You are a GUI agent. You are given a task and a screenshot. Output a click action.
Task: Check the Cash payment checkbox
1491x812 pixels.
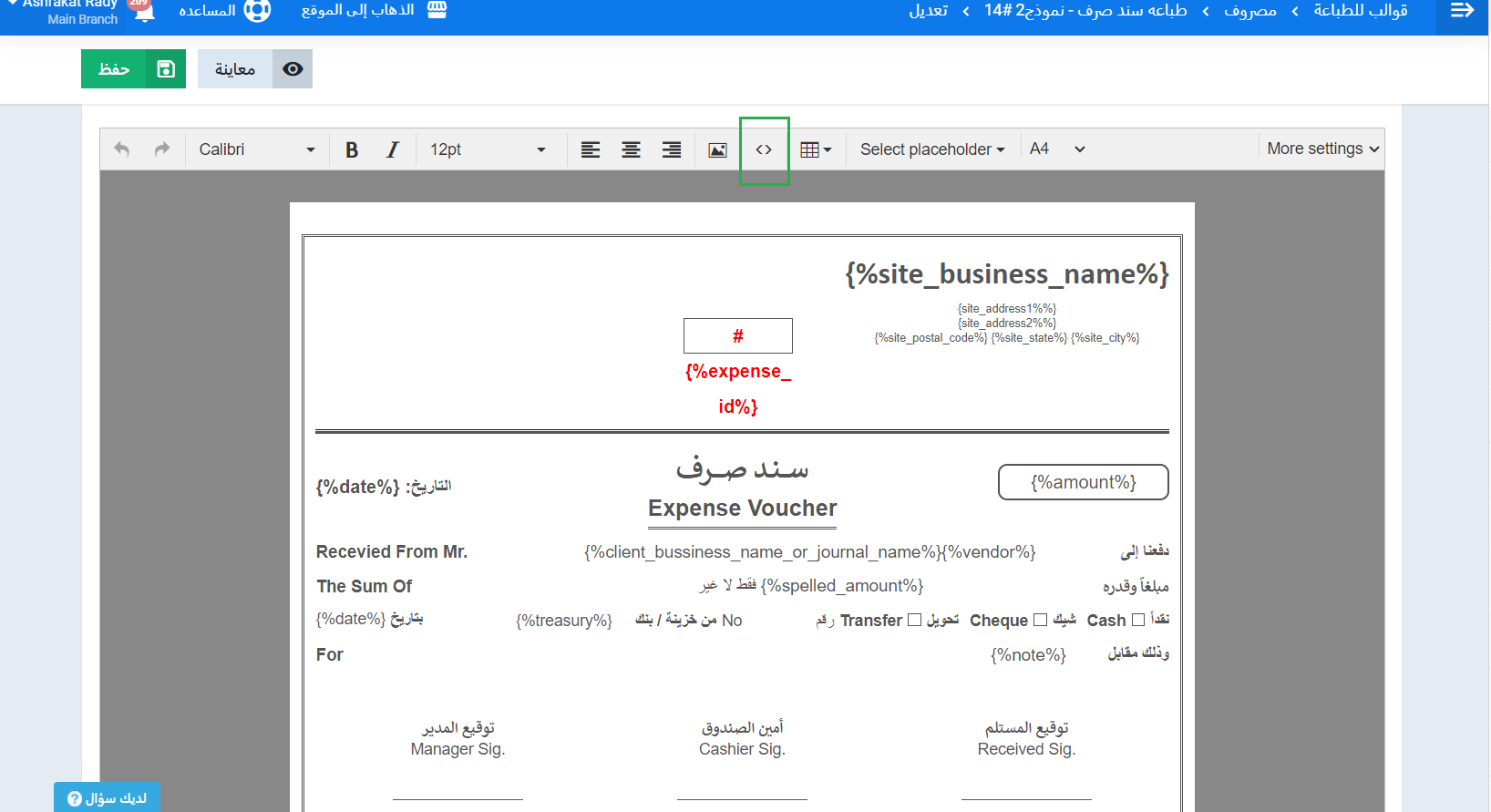click(x=1138, y=620)
